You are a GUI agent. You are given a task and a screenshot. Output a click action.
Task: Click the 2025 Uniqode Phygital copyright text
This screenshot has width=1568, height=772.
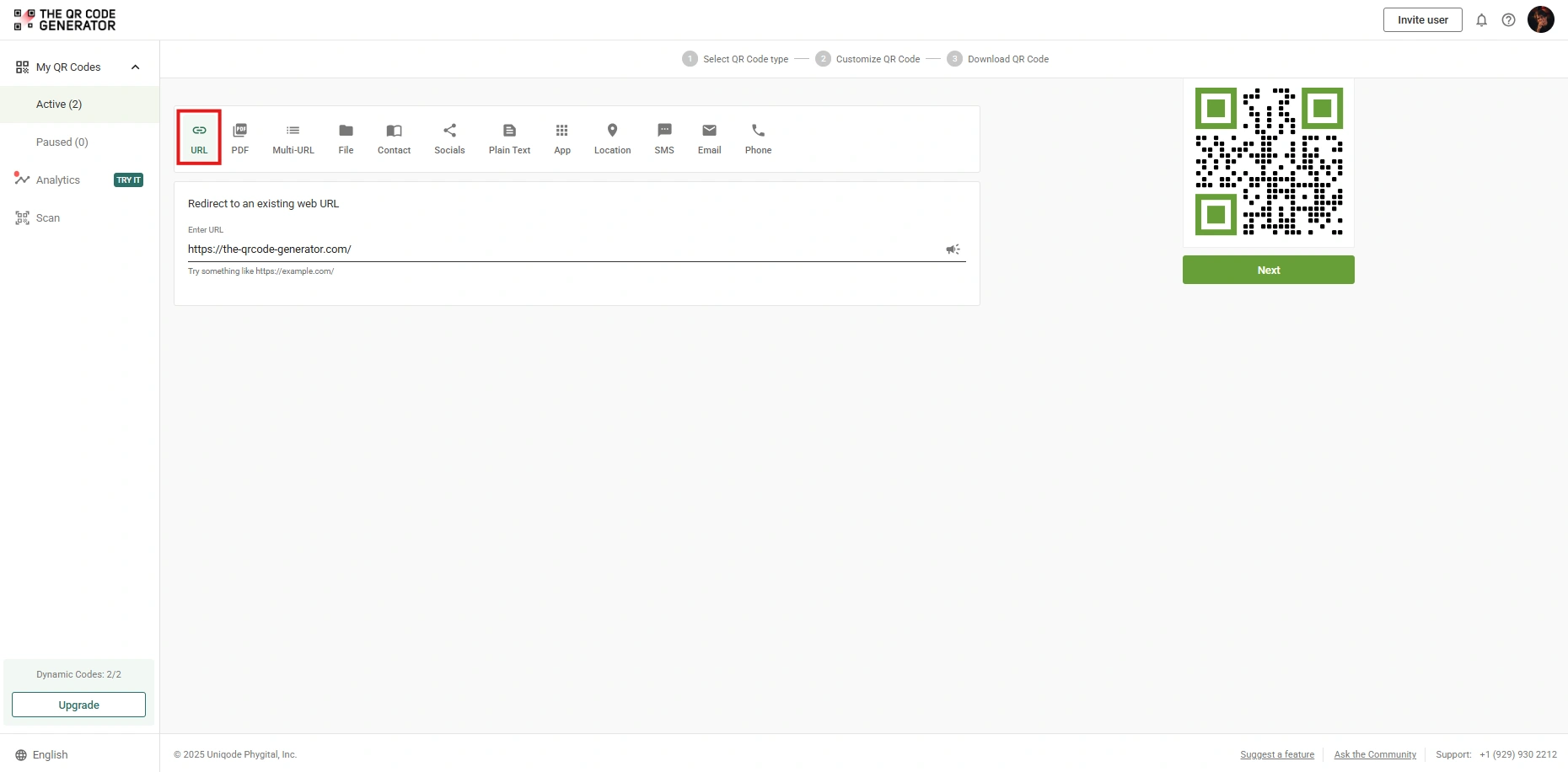(x=235, y=755)
